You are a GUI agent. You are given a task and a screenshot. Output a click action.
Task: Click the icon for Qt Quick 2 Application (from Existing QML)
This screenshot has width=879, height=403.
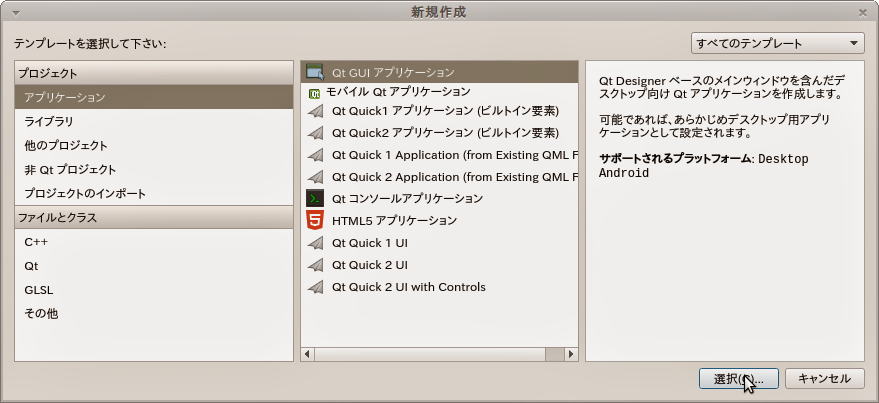click(316, 177)
